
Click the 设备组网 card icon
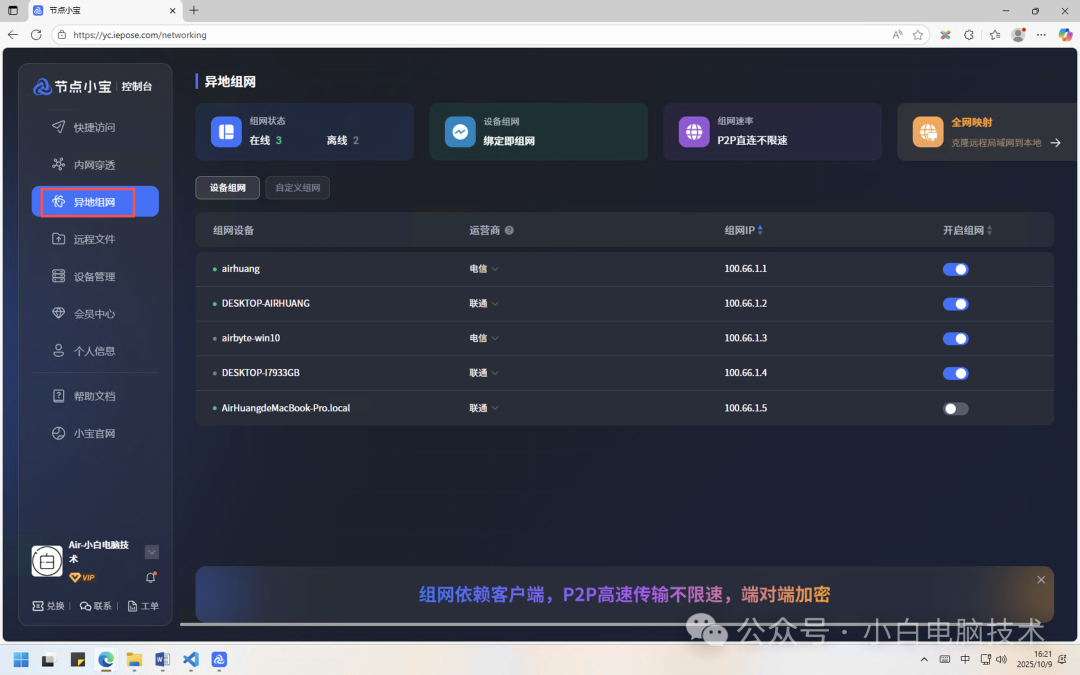(460, 132)
